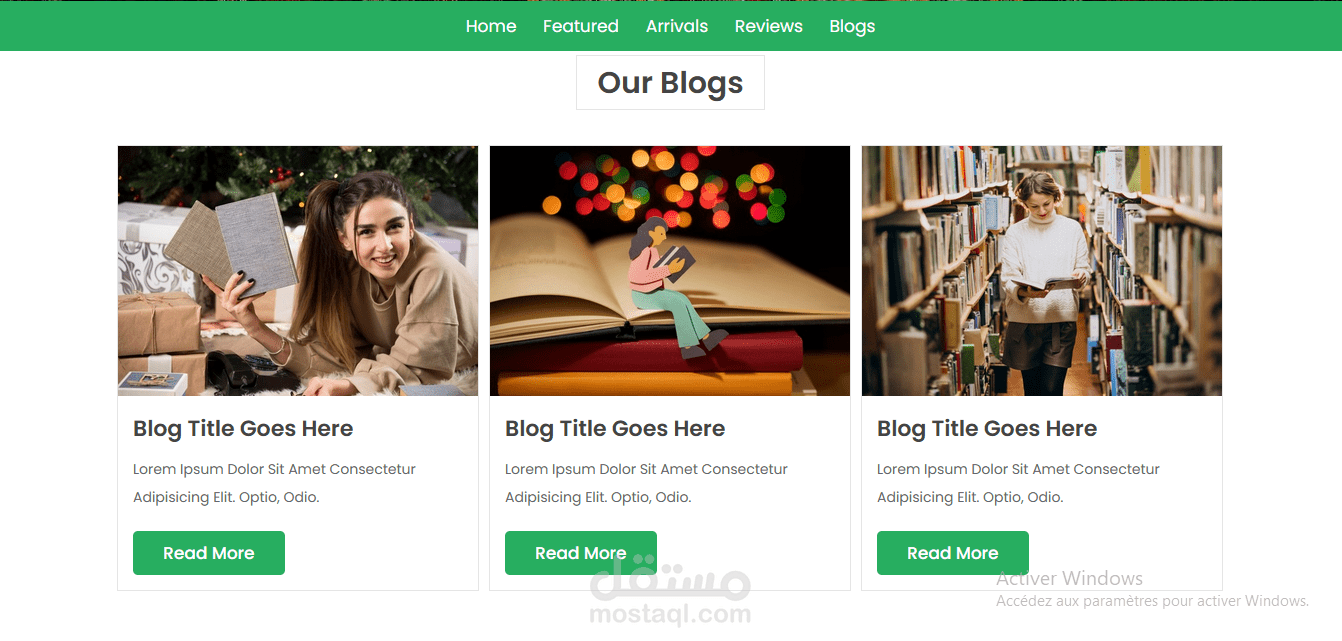1342x641 pixels.
Task: Jump to the Reviews section
Action: (x=769, y=26)
